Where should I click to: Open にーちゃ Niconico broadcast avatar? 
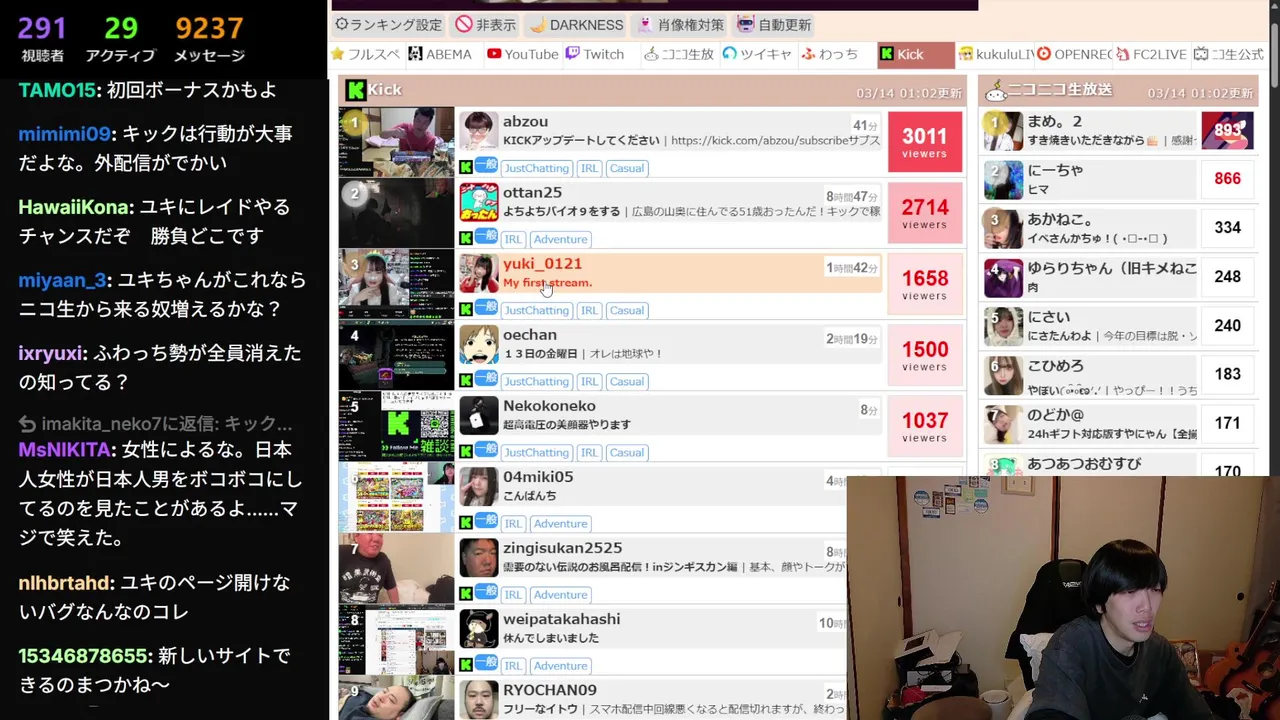click(x=1003, y=179)
